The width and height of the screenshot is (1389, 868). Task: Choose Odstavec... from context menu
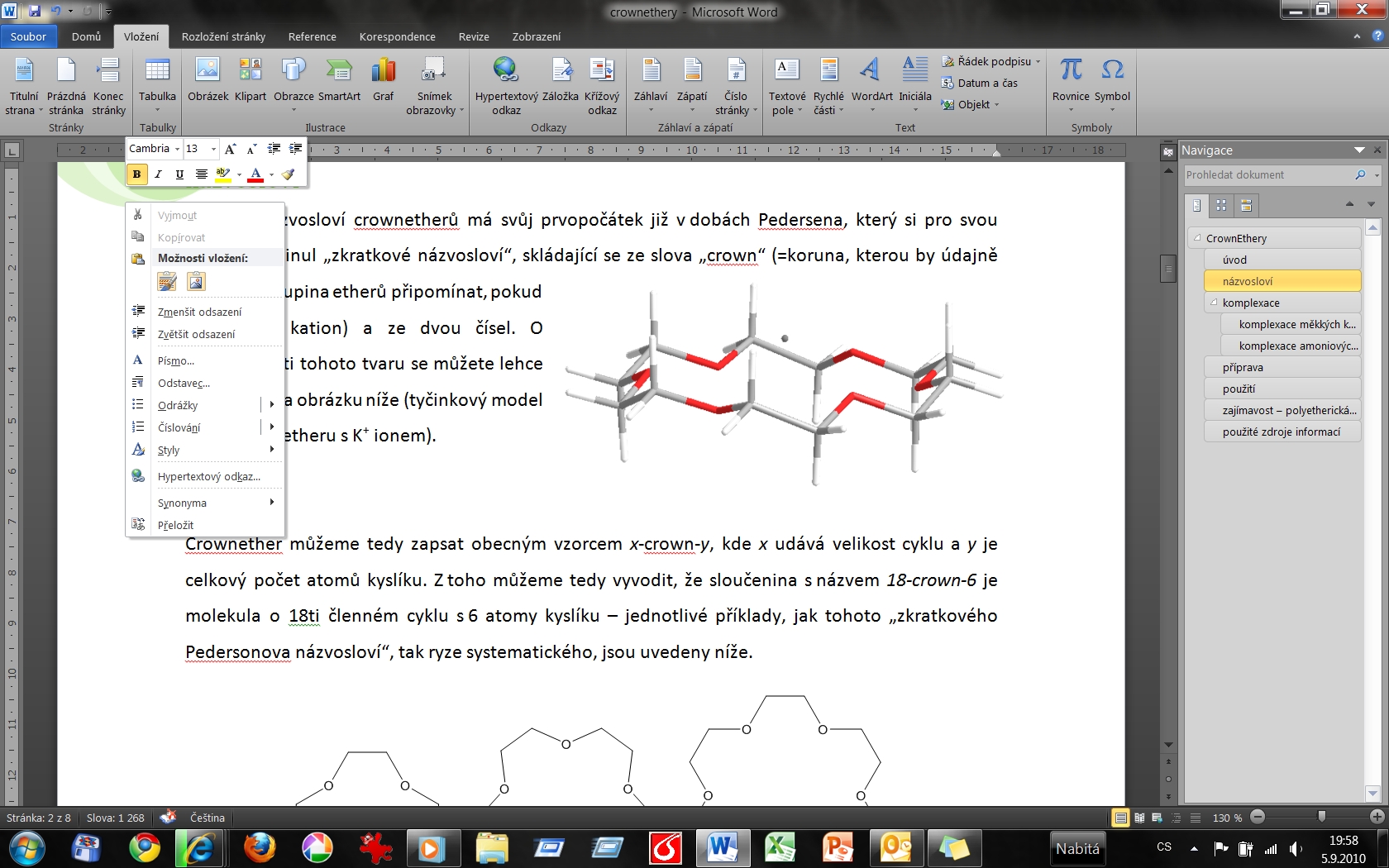pos(205,383)
